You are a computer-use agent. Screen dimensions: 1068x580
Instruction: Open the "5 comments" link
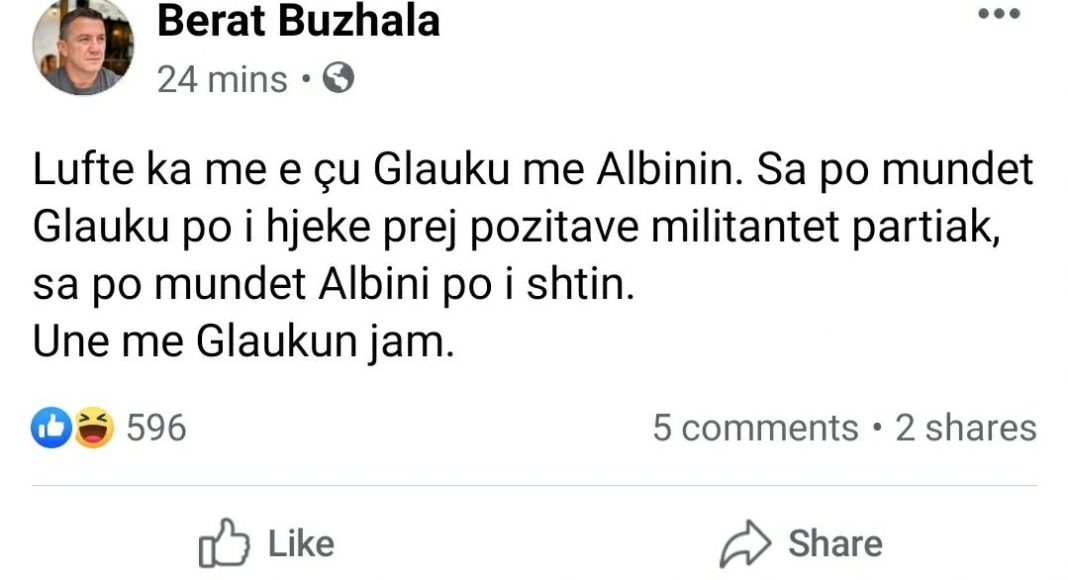755,429
